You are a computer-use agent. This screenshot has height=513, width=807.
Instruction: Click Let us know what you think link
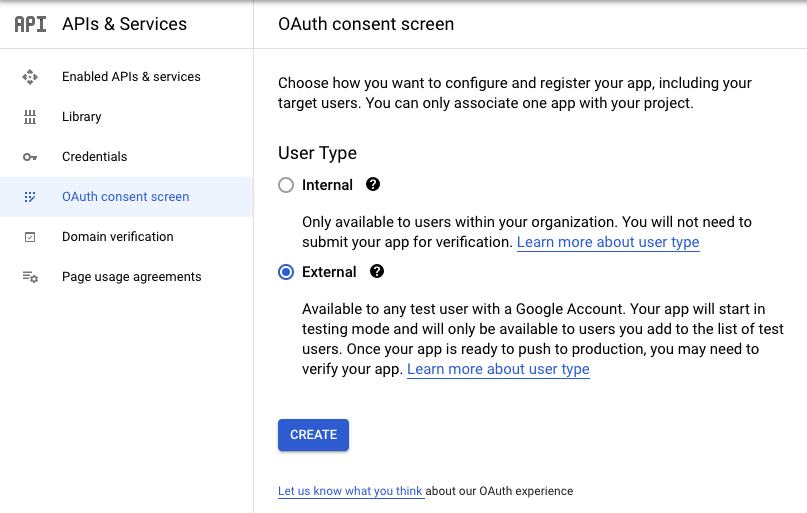pos(350,491)
